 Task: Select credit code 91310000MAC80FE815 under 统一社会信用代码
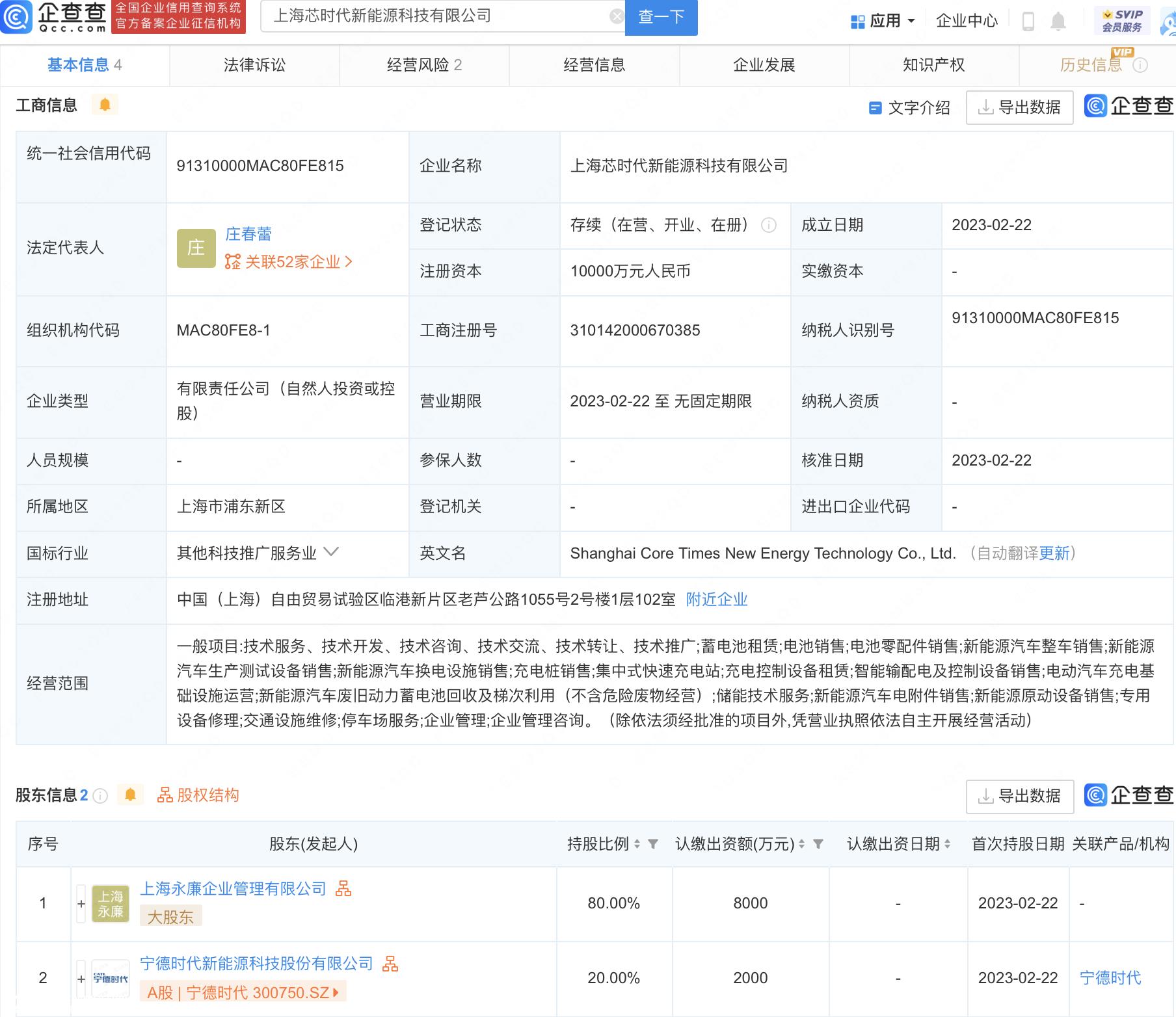260,166
